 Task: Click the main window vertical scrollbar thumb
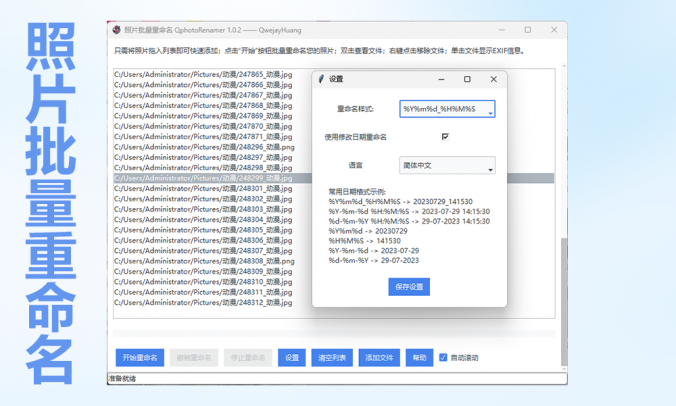[x=564, y=301]
